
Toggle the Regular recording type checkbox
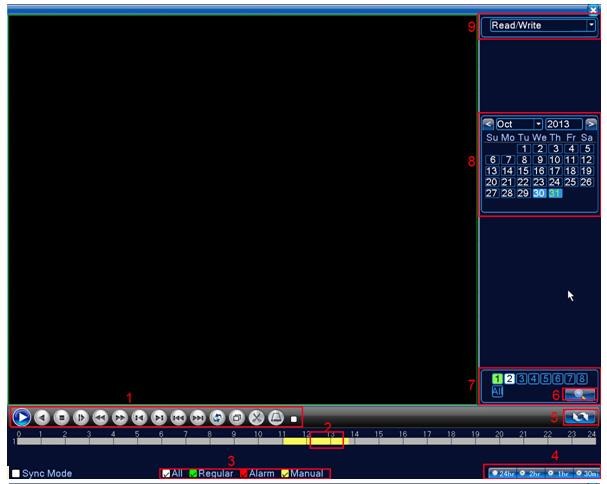click(x=194, y=472)
